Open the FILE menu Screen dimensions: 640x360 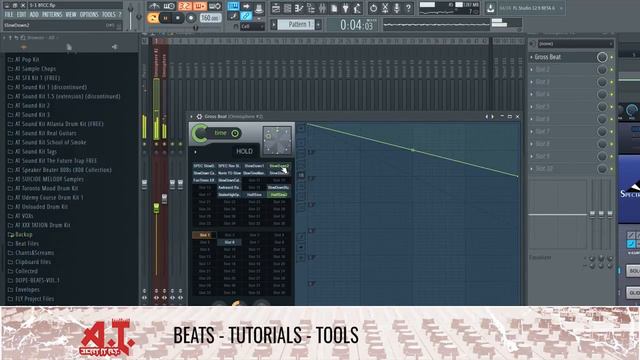[x=9, y=15]
